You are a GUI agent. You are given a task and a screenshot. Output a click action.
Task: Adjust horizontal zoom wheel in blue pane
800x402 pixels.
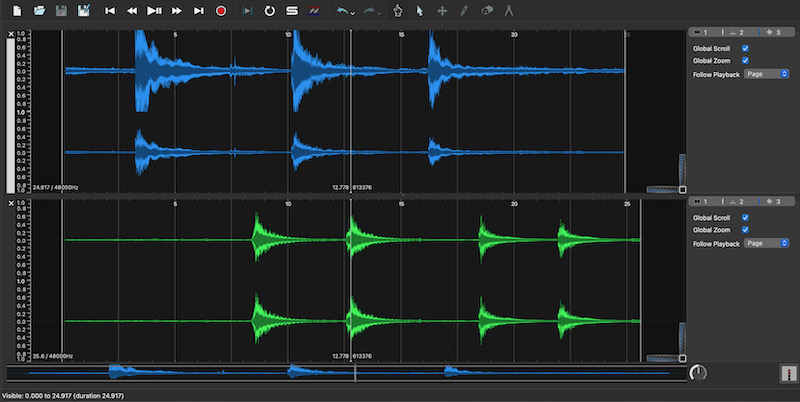coord(662,189)
